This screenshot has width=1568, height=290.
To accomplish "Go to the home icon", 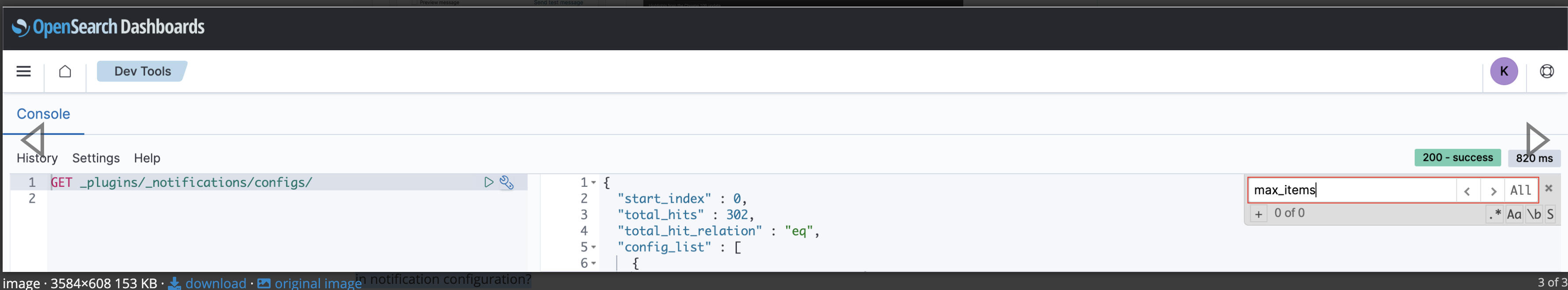I will pos(65,71).
